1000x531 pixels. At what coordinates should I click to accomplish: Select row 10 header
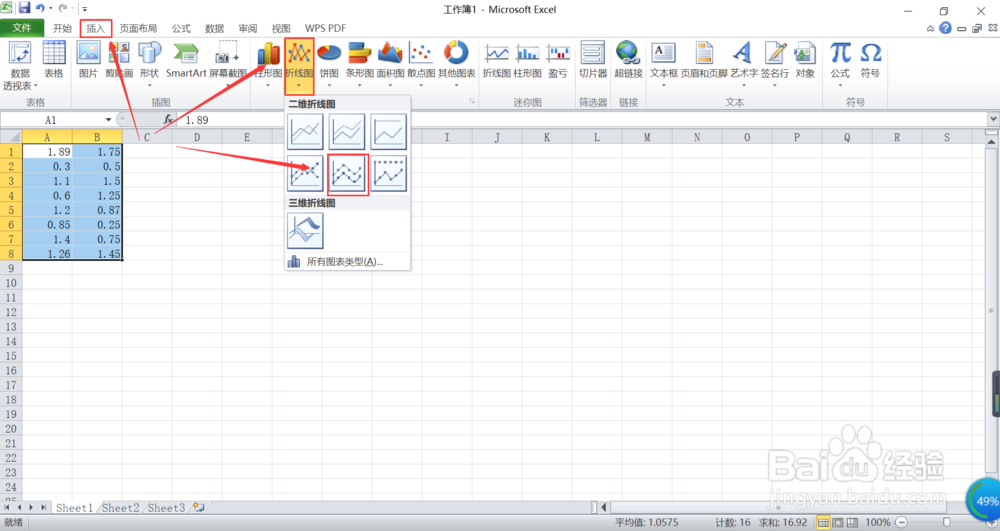pos(11,283)
